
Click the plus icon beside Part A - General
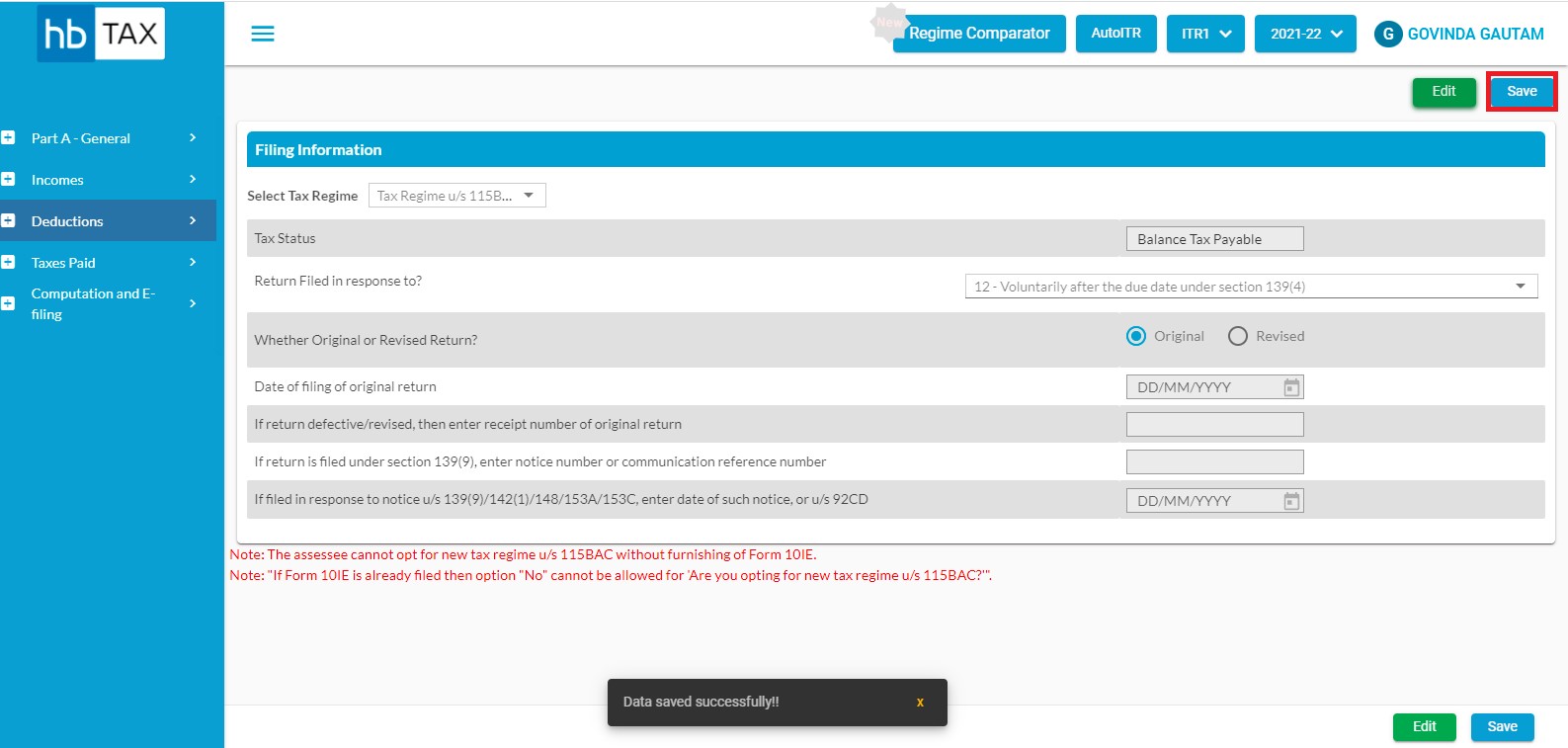coord(8,137)
